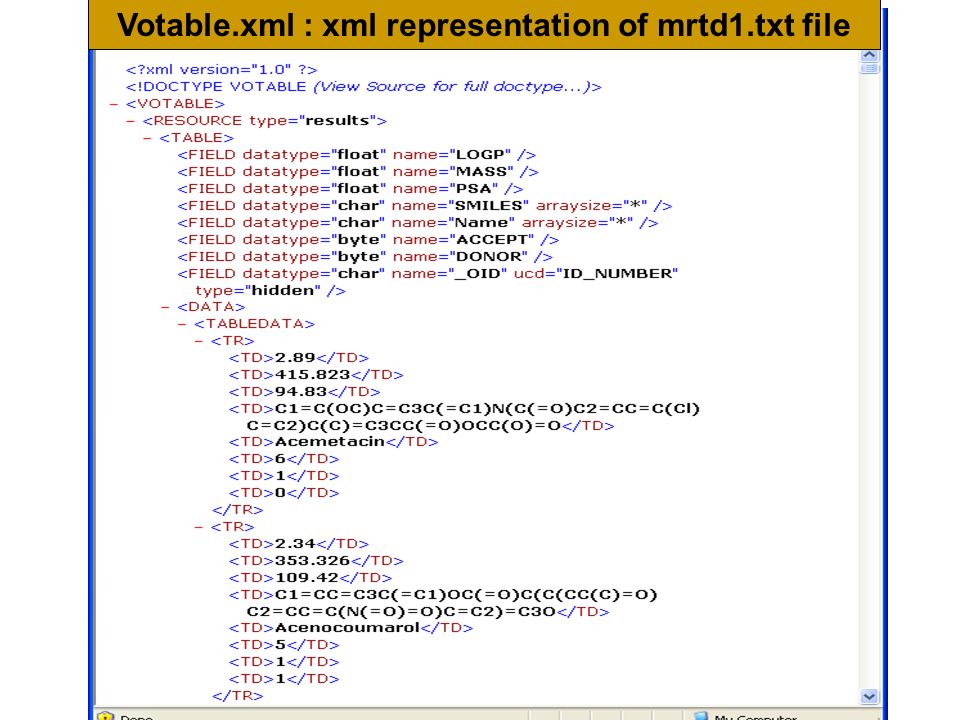Click the xml version="1.0" declaration line
The width and height of the screenshot is (960, 720).
tap(222, 70)
